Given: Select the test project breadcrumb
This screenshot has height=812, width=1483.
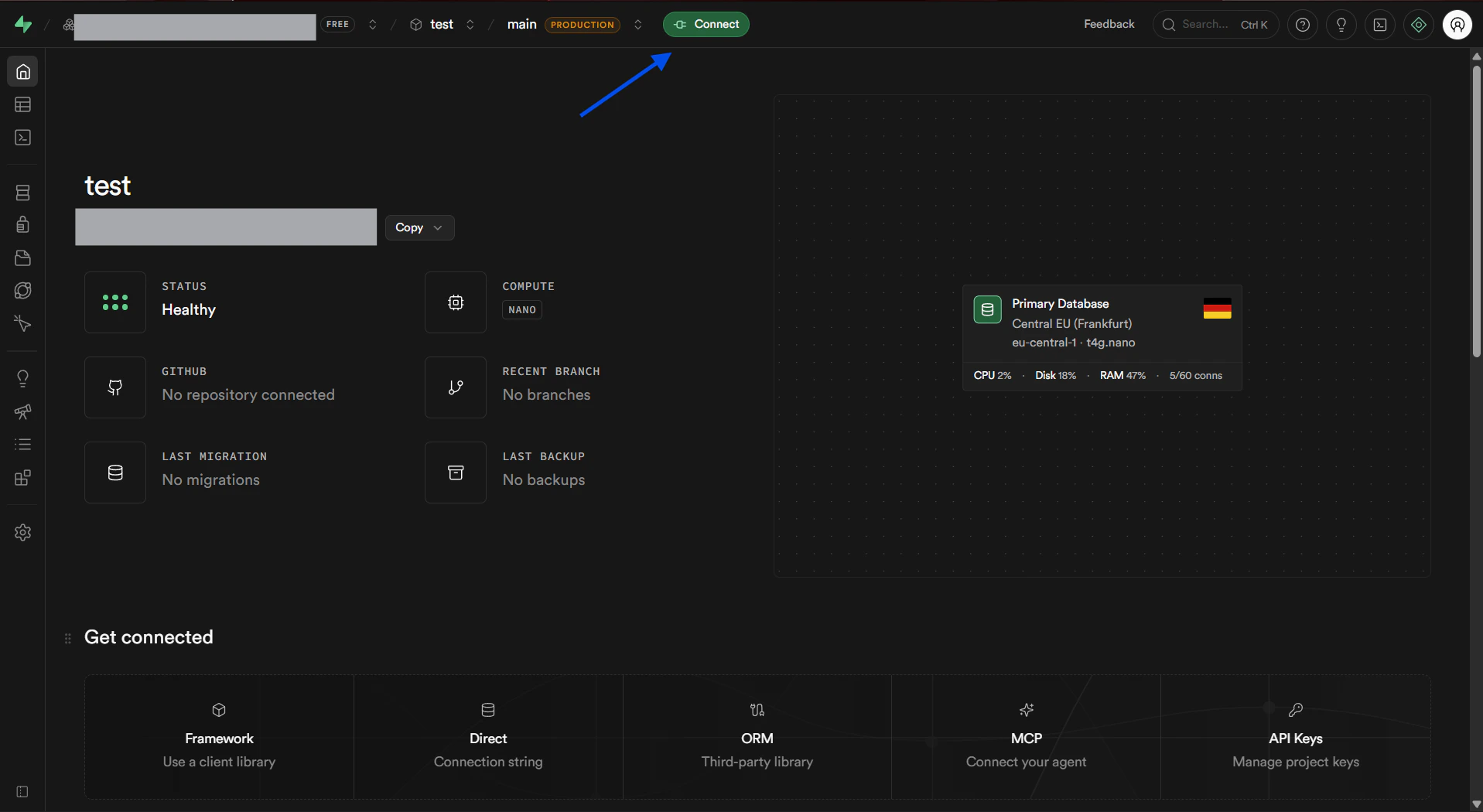Looking at the screenshot, I should click(432, 25).
